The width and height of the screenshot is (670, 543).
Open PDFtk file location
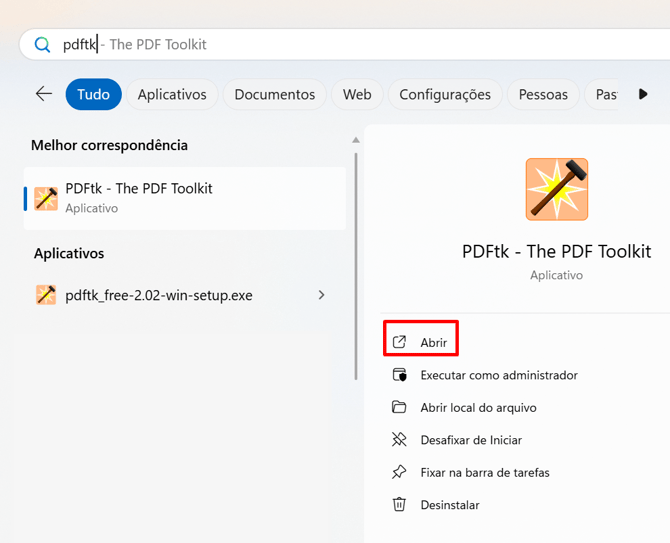tap(478, 407)
